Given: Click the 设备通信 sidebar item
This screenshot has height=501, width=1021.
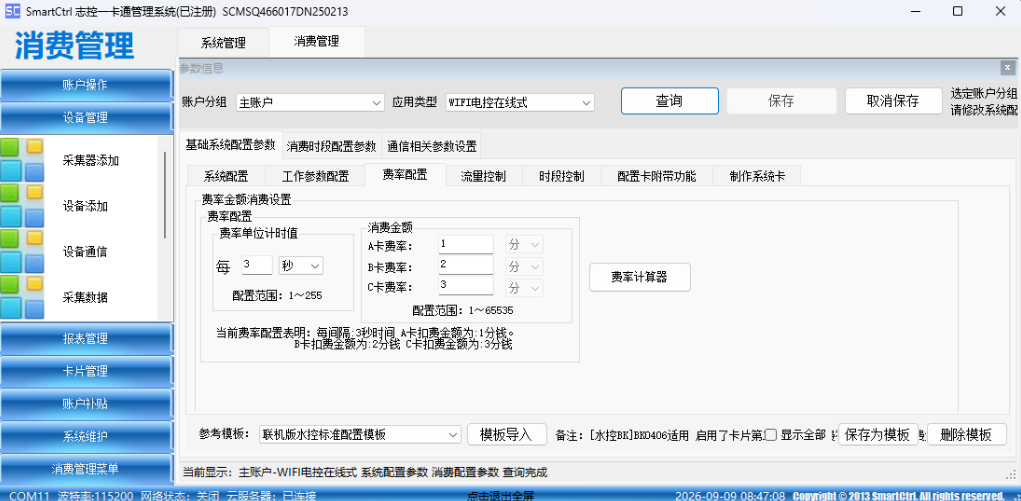Looking at the screenshot, I should 85,251.
